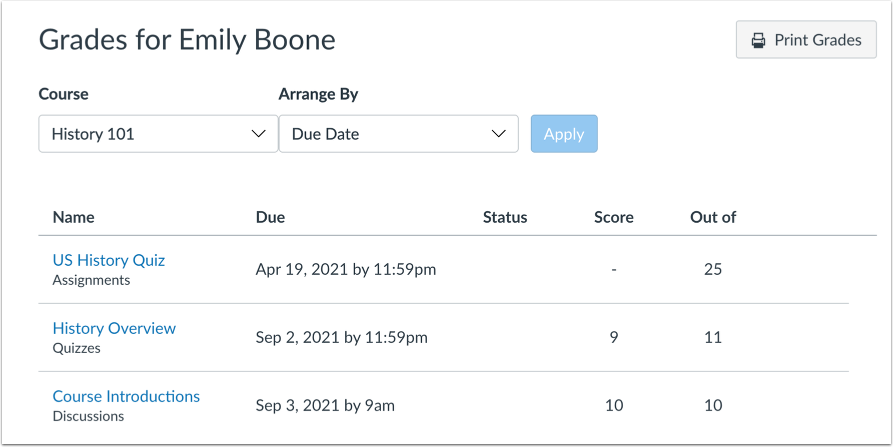Screen dimensions: 893x447
Task: Click the chevron arrow in Arrange By selector
Action: pyautogui.click(x=499, y=134)
